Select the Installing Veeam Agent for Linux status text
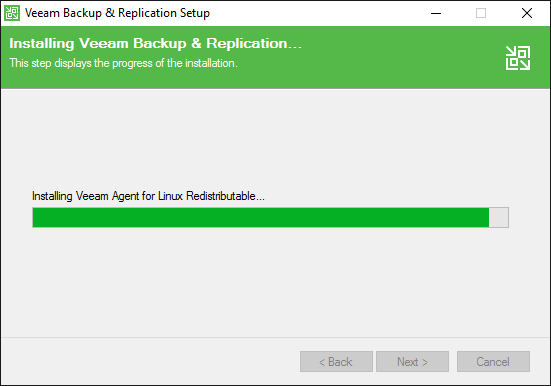 click(x=148, y=196)
